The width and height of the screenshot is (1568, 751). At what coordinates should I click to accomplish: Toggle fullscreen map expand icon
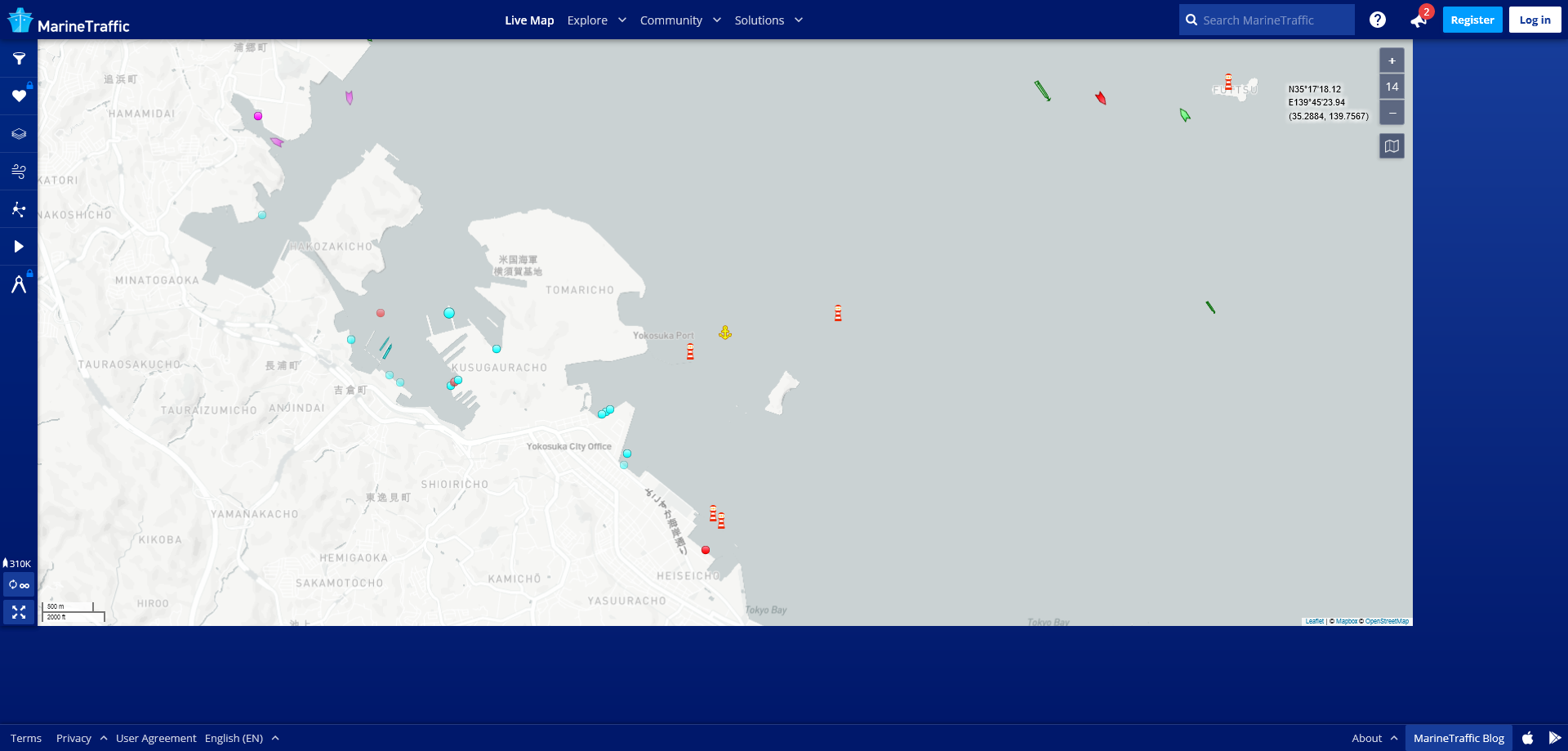click(19, 612)
